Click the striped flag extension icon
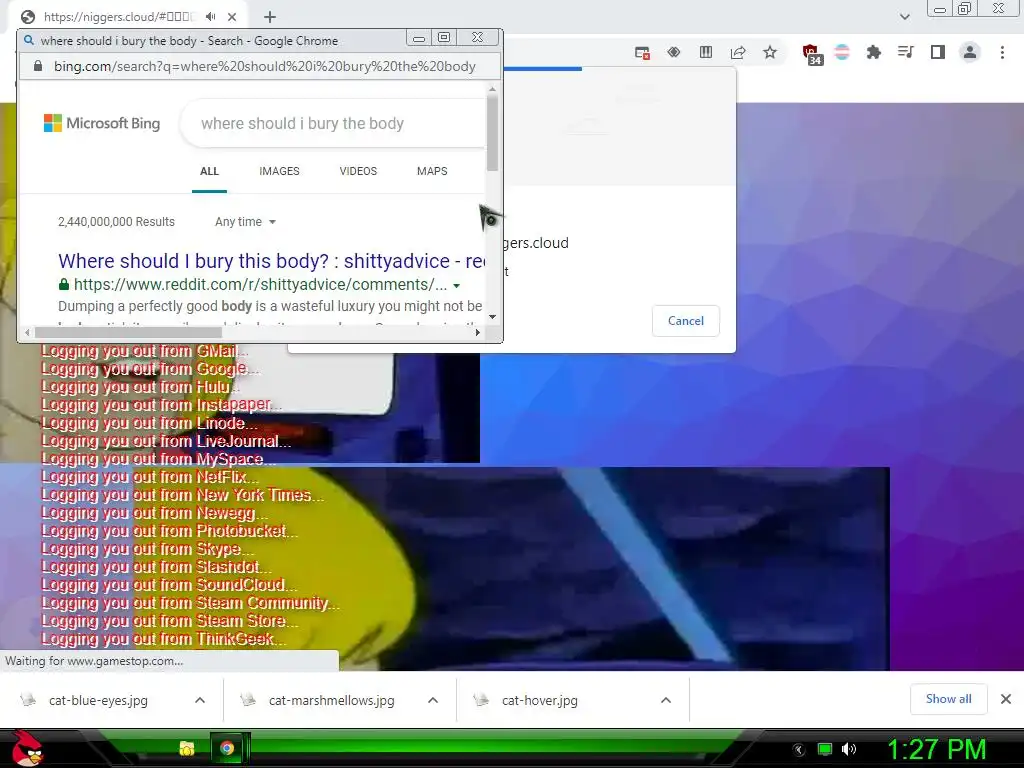Screen dimensions: 1024x768 click(842, 52)
